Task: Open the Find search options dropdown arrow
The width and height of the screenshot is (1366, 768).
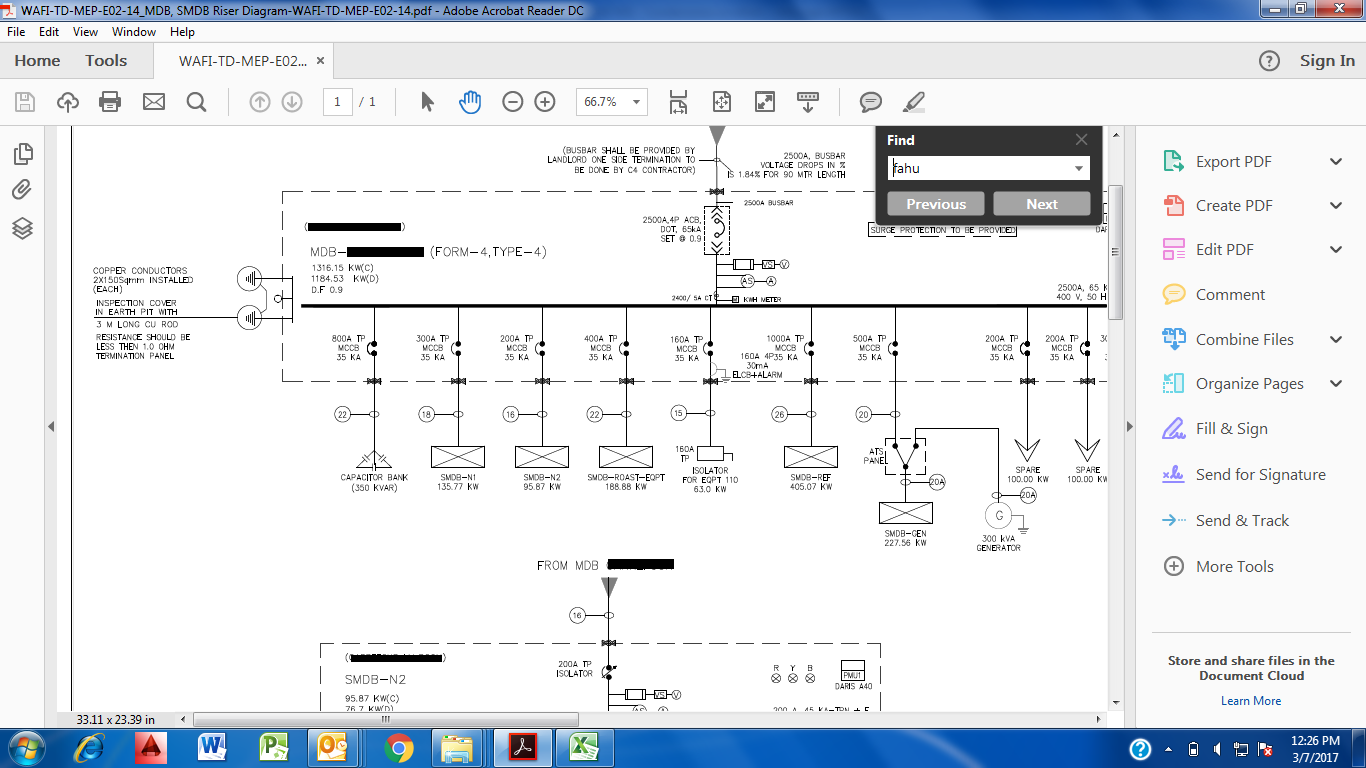Action: point(1079,169)
